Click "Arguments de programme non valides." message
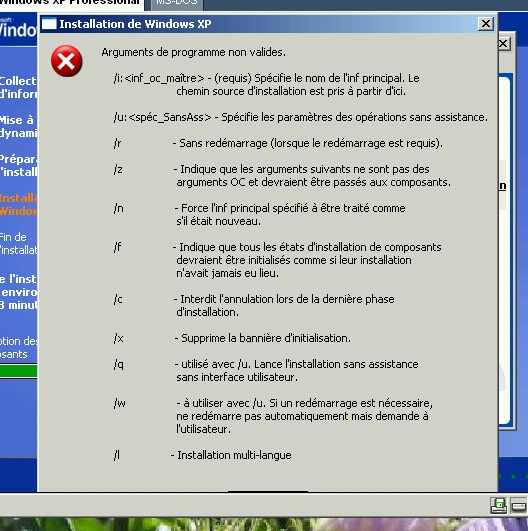The width and height of the screenshot is (528, 531). point(193,52)
